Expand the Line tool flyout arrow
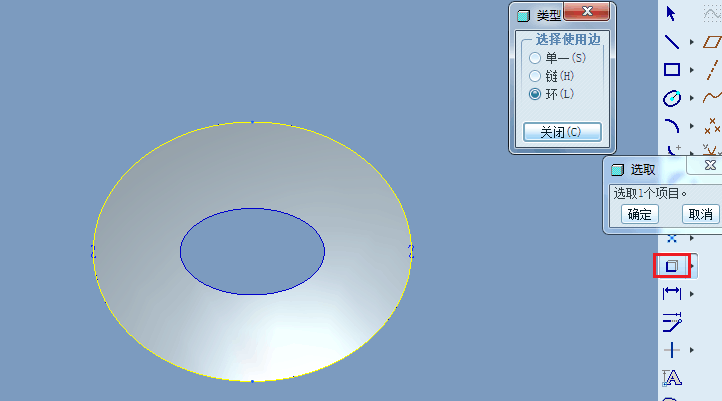The height and width of the screenshot is (401, 722). pyautogui.click(x=691, y=43)
